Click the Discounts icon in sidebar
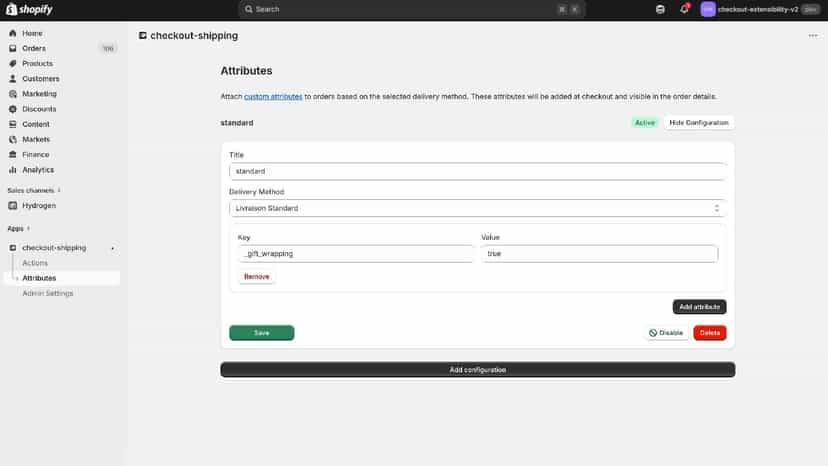 coord(13,109)
